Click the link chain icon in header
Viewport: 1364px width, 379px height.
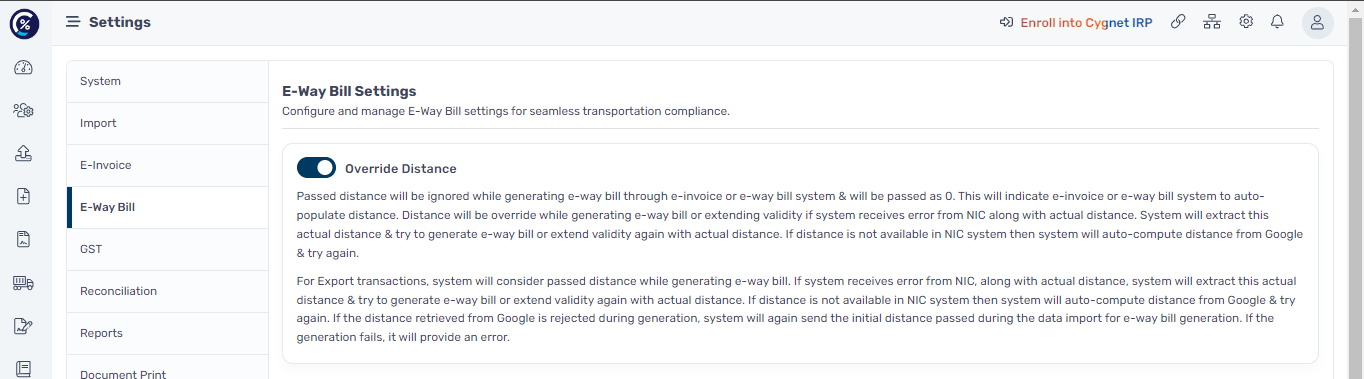click(1179, 22)
